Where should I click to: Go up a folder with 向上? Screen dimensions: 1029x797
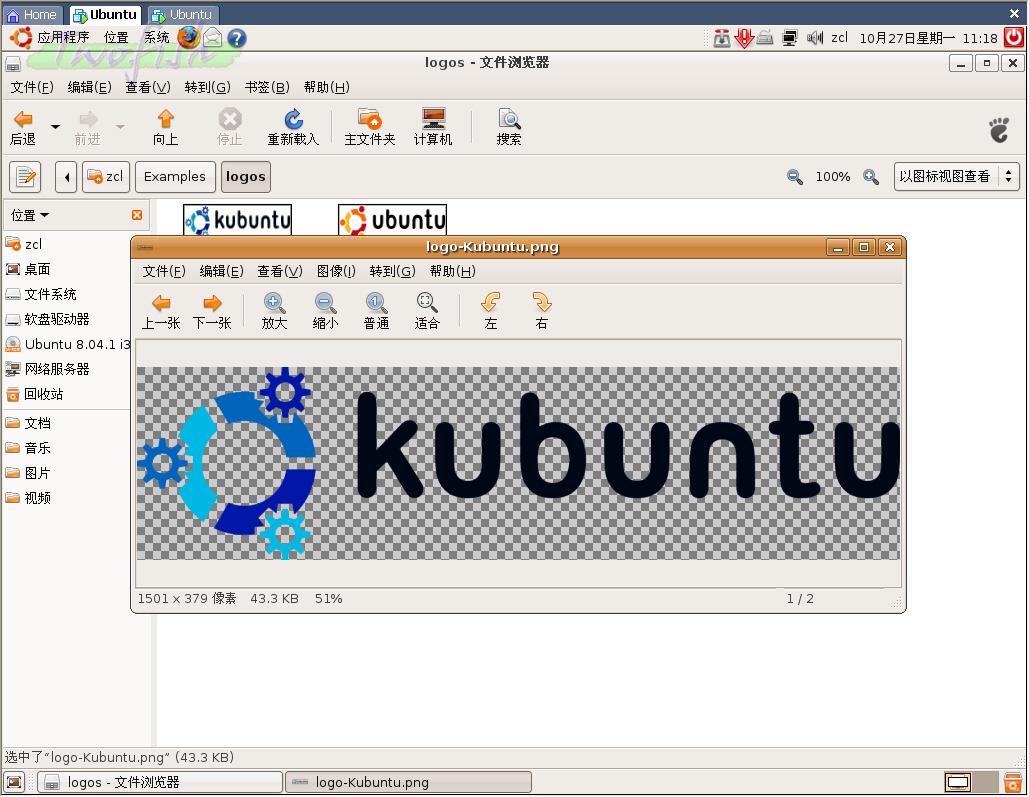(x=165, y=127)
